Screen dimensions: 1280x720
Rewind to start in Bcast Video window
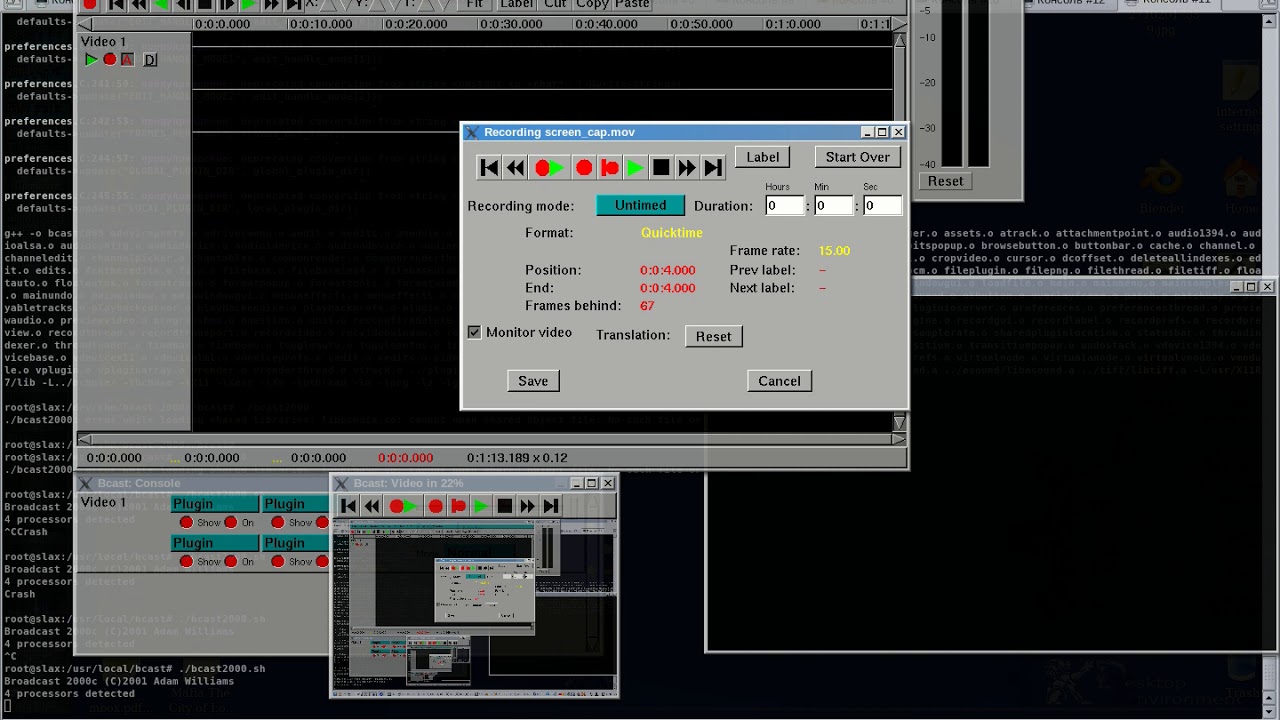348,506
